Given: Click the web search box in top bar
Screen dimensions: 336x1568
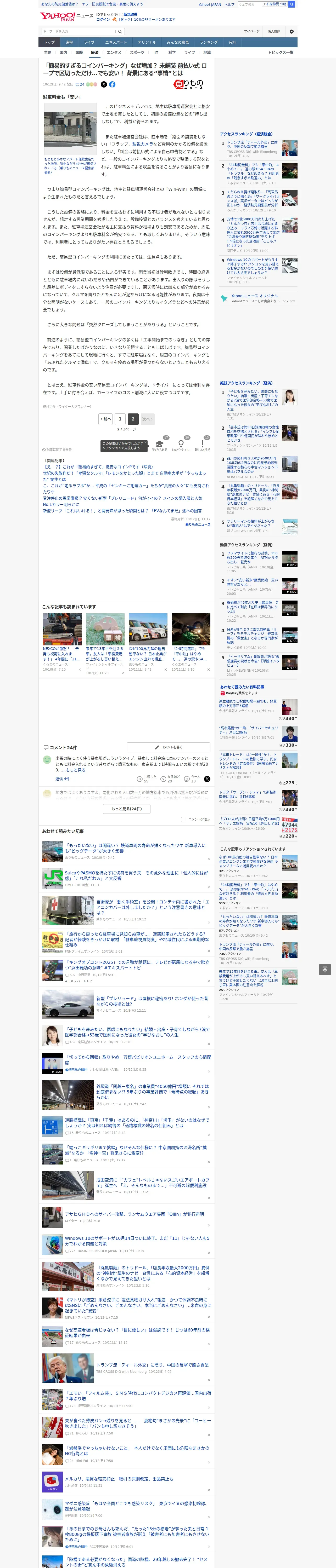Looking at the screenshot, I should point(250,4).
